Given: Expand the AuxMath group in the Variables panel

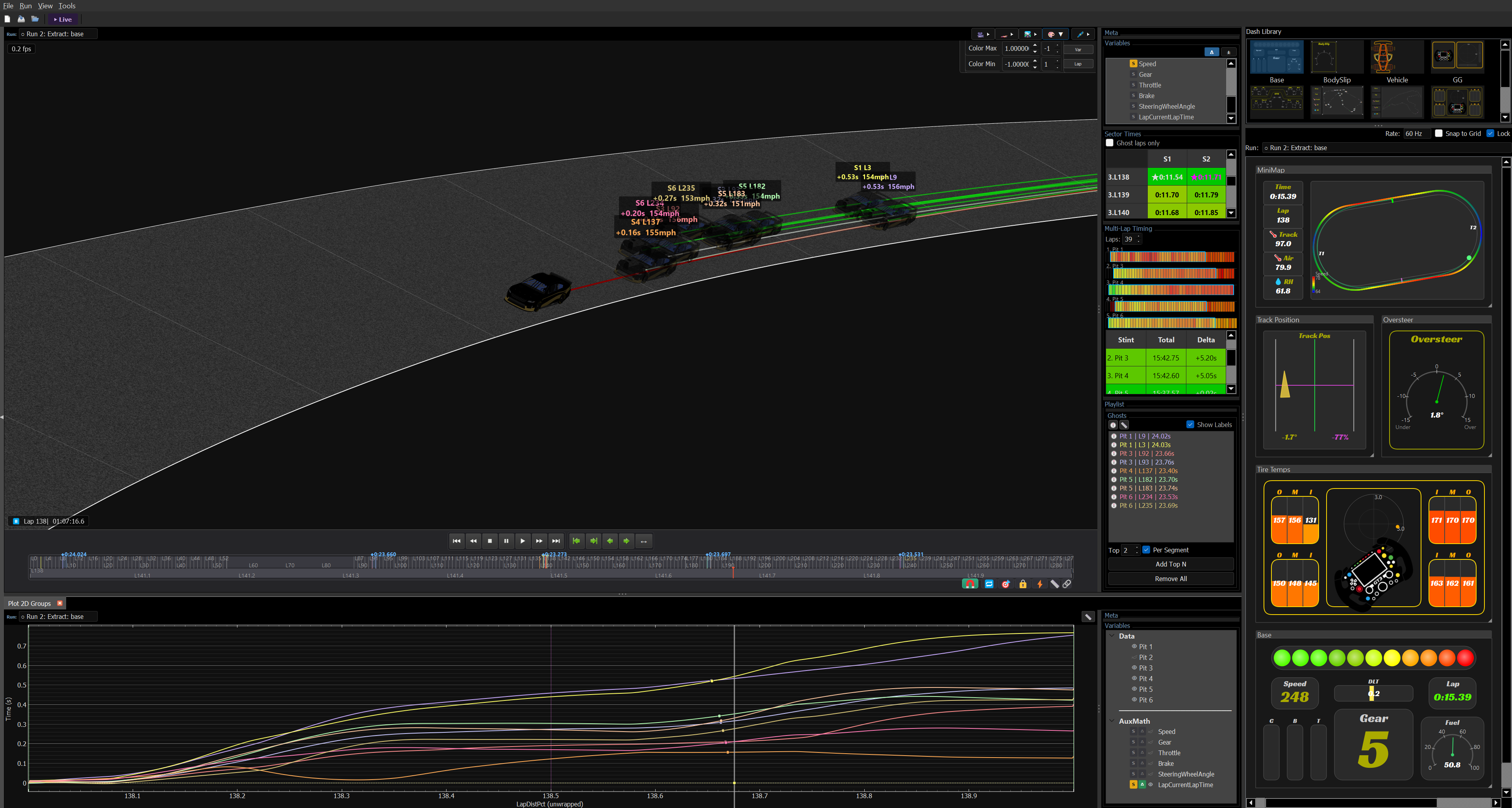Looking at the screenshot, I should (1113, 721).
